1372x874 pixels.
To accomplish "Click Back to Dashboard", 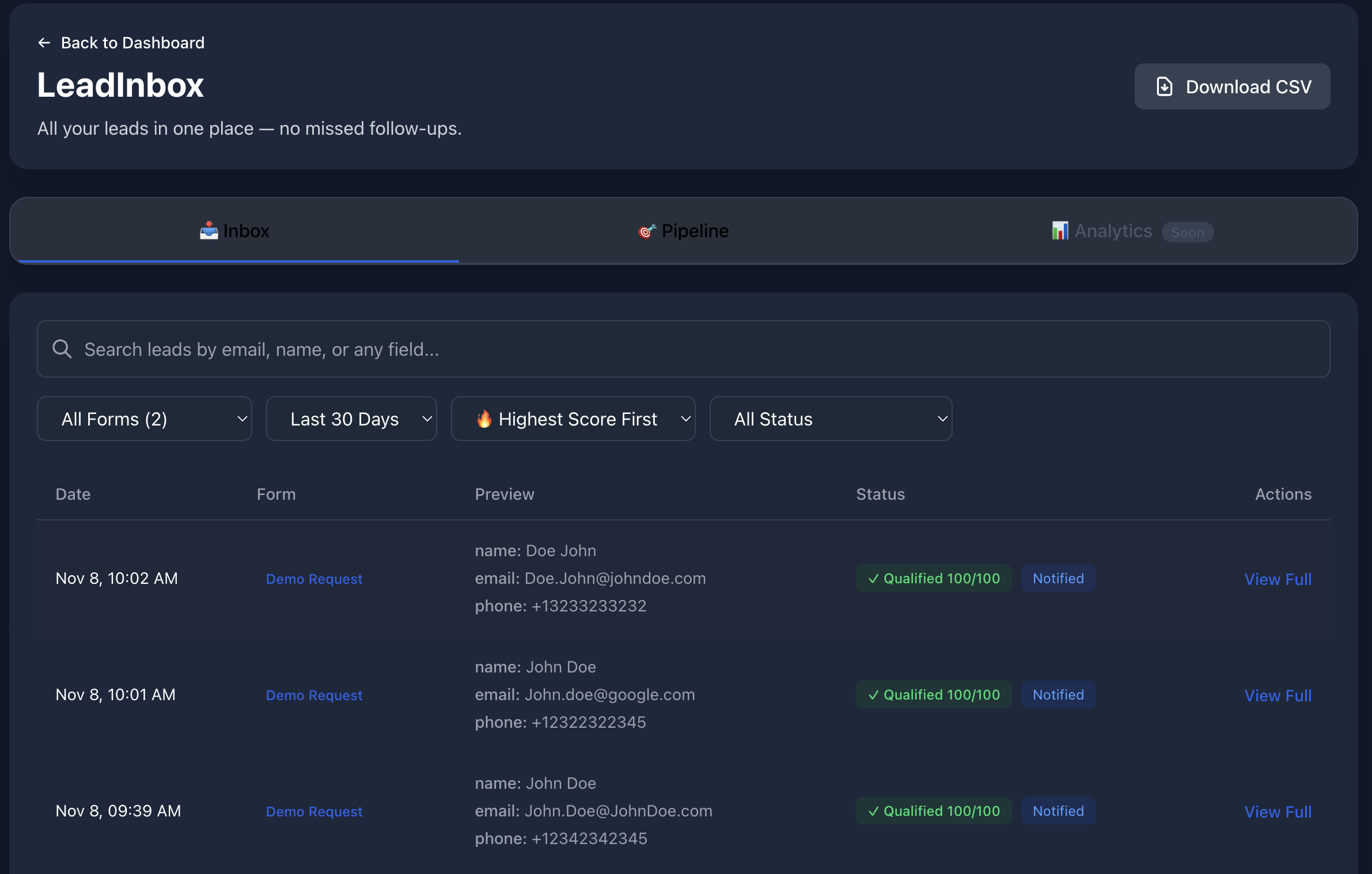I will pyautogui.click(x=132, y=42).
